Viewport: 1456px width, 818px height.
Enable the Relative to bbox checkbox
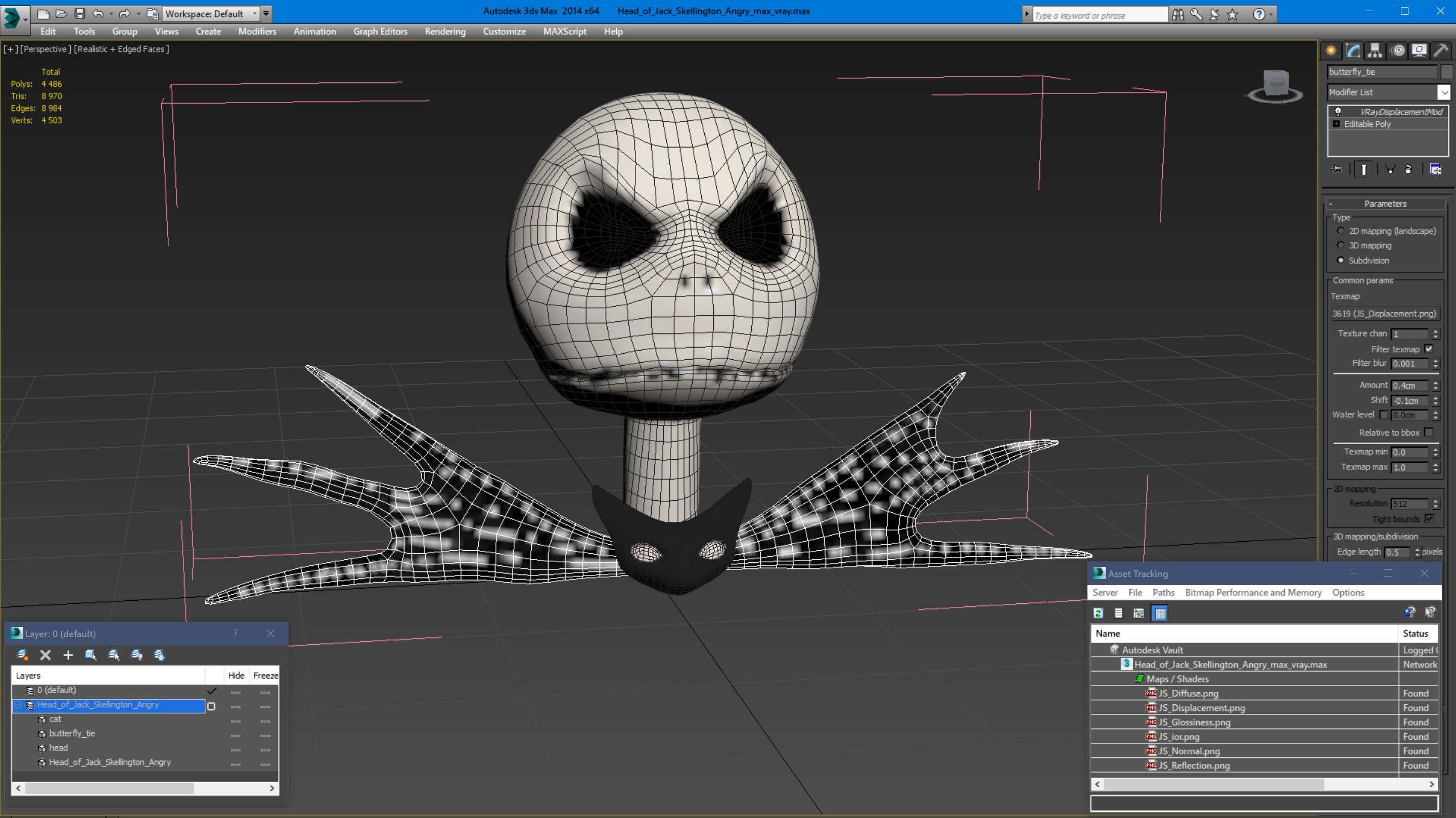[x=1429, y=432]
